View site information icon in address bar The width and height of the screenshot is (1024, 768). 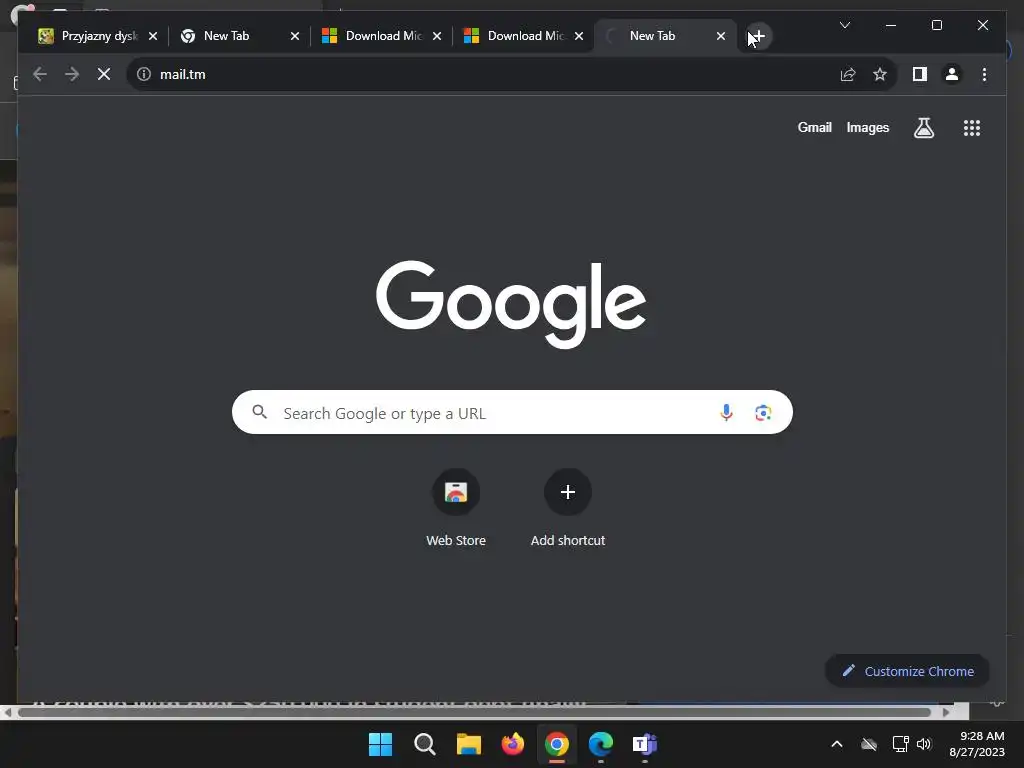click(x=144, y=74)
